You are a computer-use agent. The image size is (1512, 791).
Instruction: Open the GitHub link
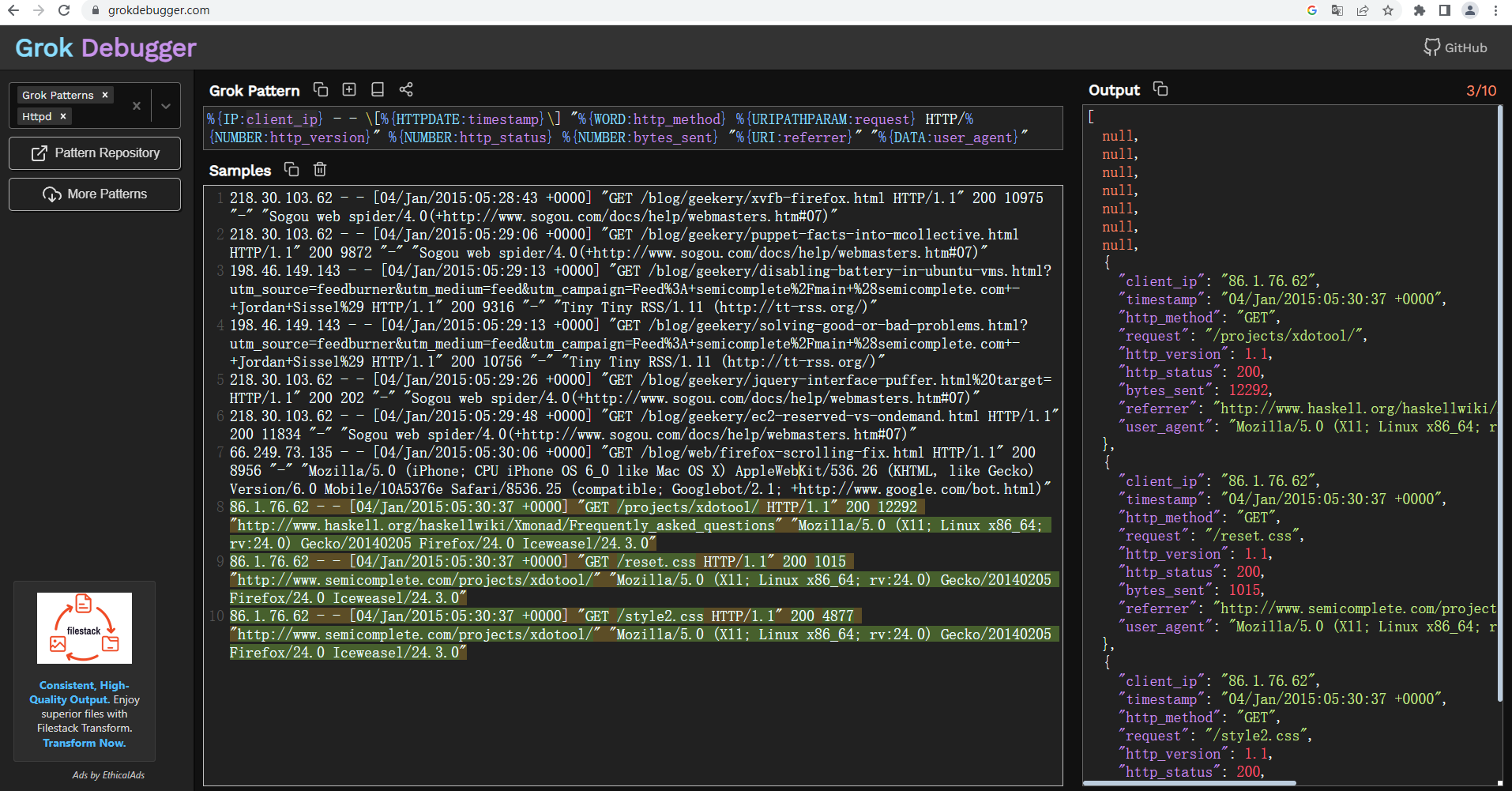click(1455, 47)
